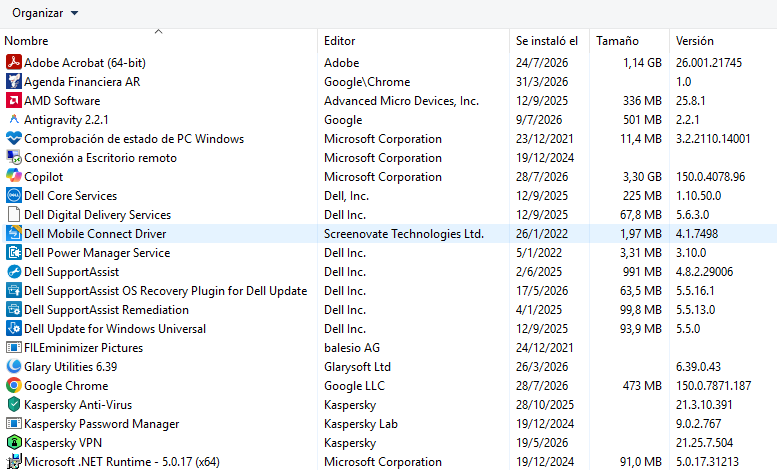Select the Glary Utilities 6.39 name
The height and width of the screenshot is (470, 777).
[71, 367]
